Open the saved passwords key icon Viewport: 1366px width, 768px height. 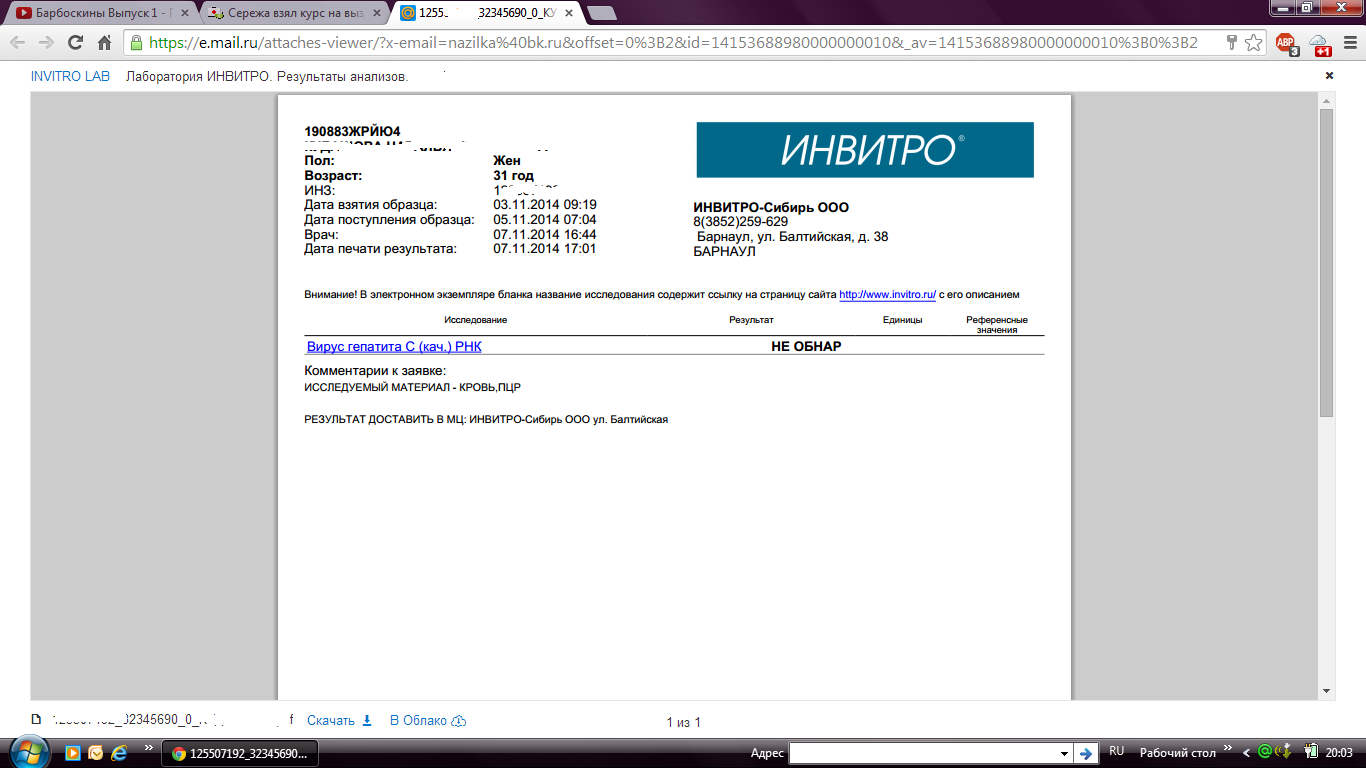click(1232, 43)
